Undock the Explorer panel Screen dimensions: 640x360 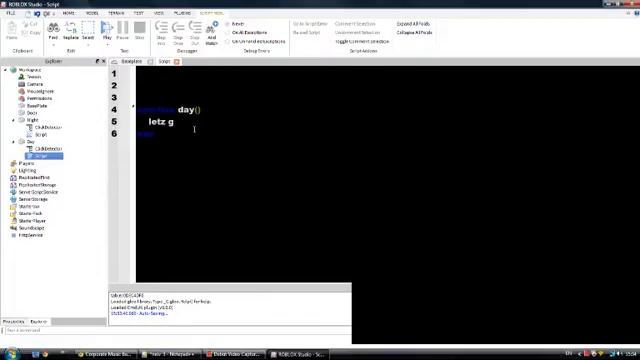pos(97,61)
